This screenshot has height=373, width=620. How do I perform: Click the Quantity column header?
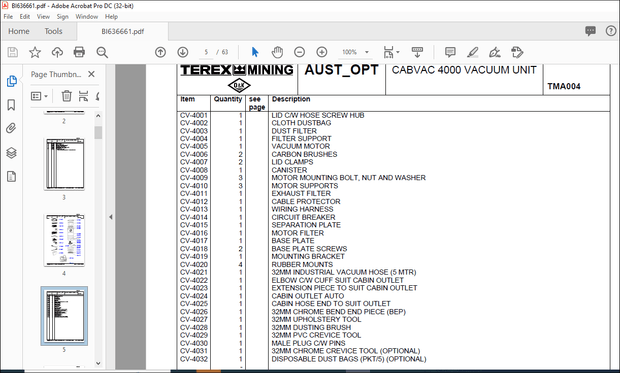228,99
